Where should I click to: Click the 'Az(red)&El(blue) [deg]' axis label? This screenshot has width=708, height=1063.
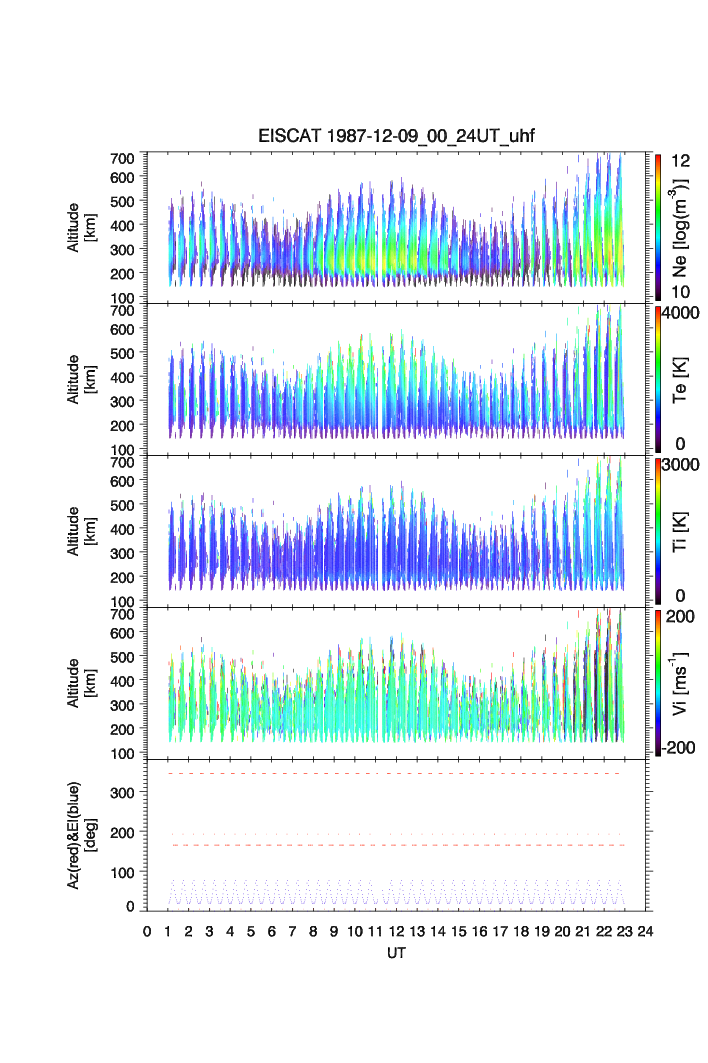[81, 835]
